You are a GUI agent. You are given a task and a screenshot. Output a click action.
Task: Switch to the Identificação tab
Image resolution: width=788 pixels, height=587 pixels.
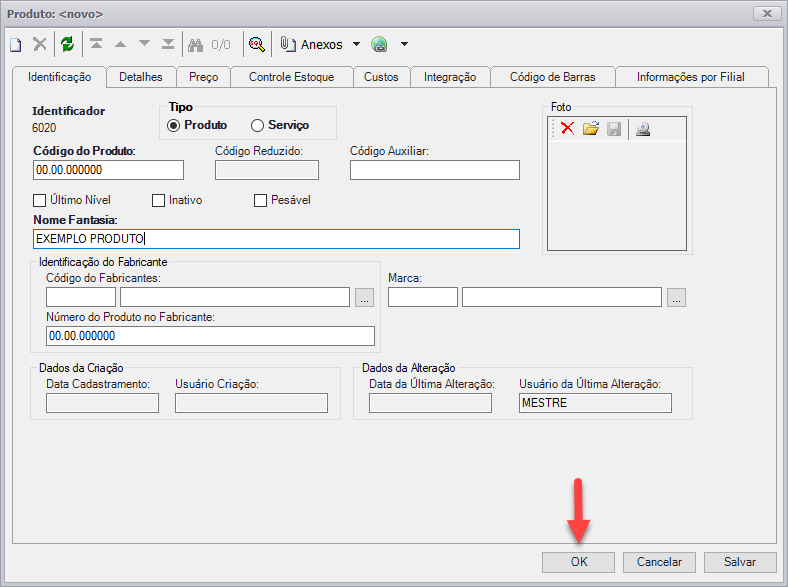pyautogui.click(x=59, y=77)
